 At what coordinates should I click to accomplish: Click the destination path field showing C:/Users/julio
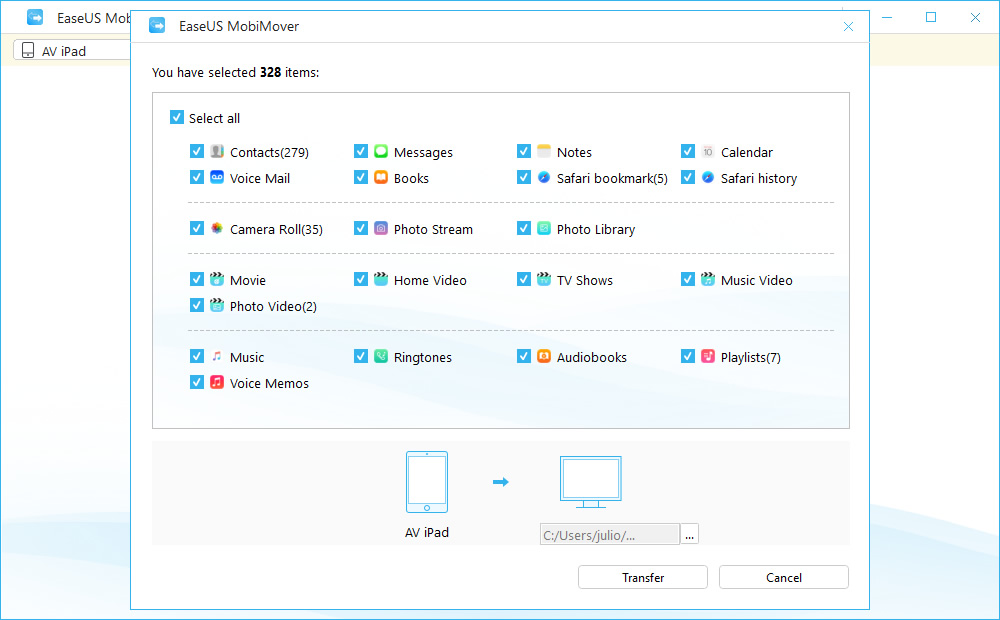pos(609,533)
